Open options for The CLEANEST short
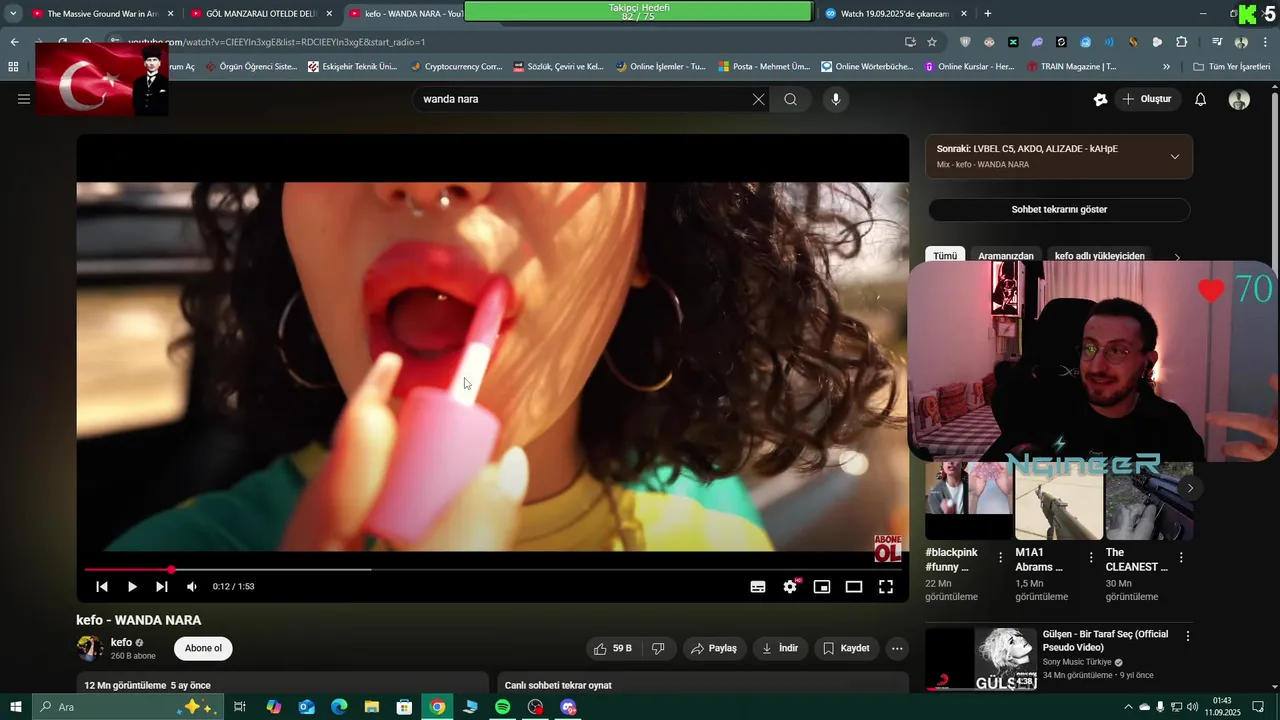 pos(1181,558)
